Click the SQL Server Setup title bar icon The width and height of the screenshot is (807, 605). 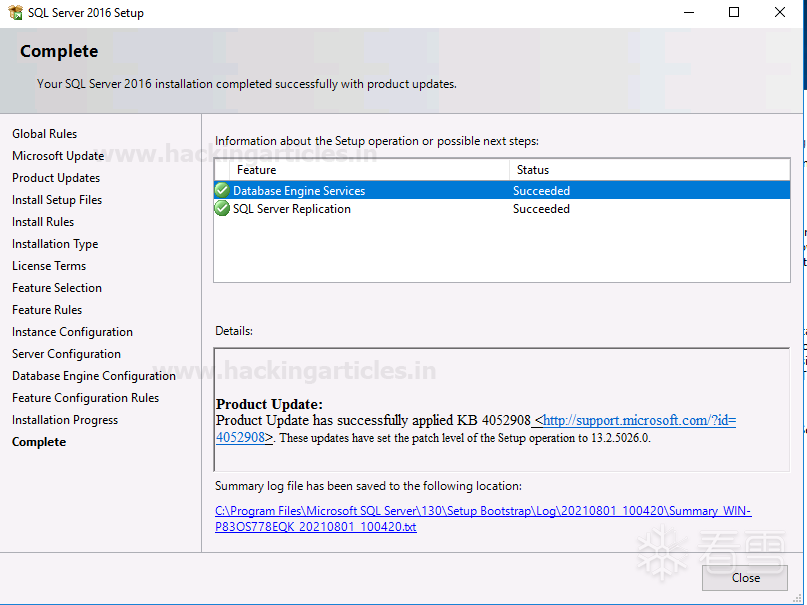[x=14, y=13]
